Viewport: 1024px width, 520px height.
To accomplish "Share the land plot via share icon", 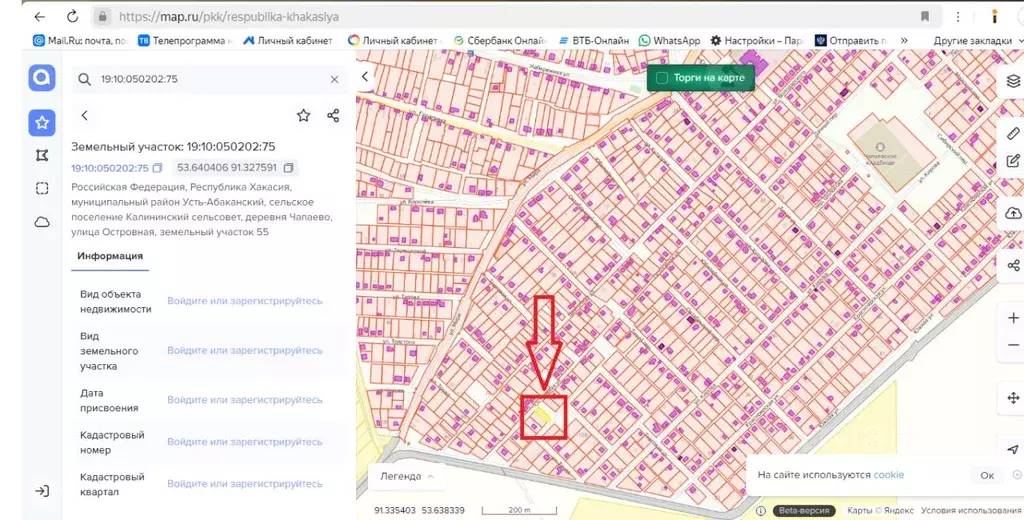I will (333, 116).
